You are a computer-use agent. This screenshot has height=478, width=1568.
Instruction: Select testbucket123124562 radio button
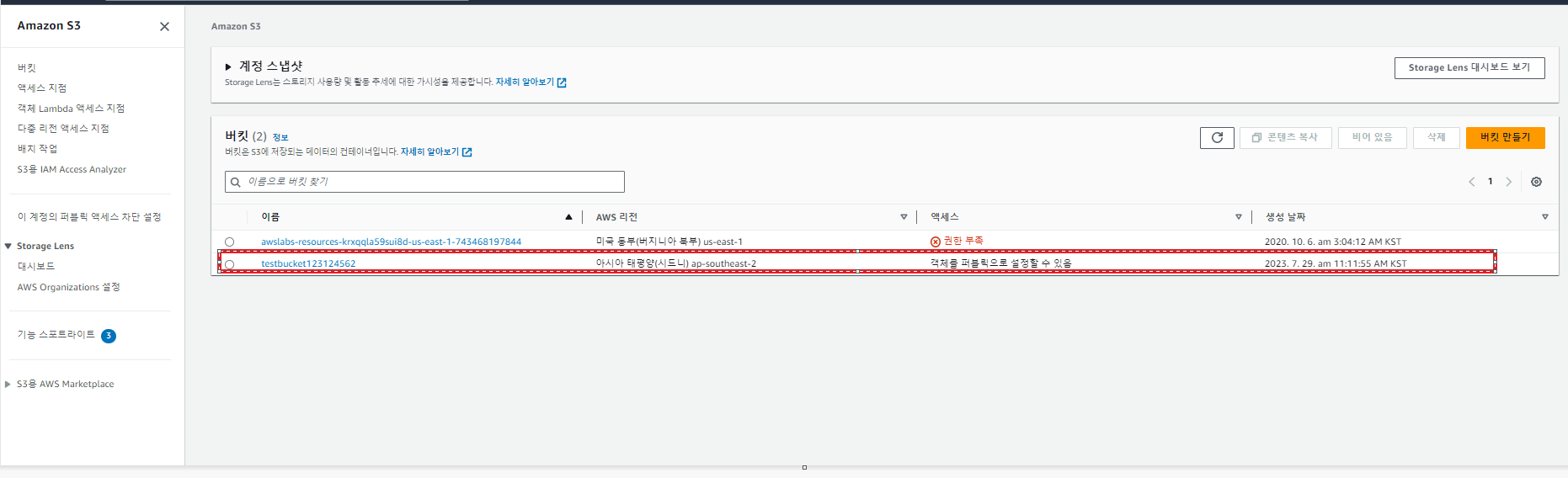[229, 264]
